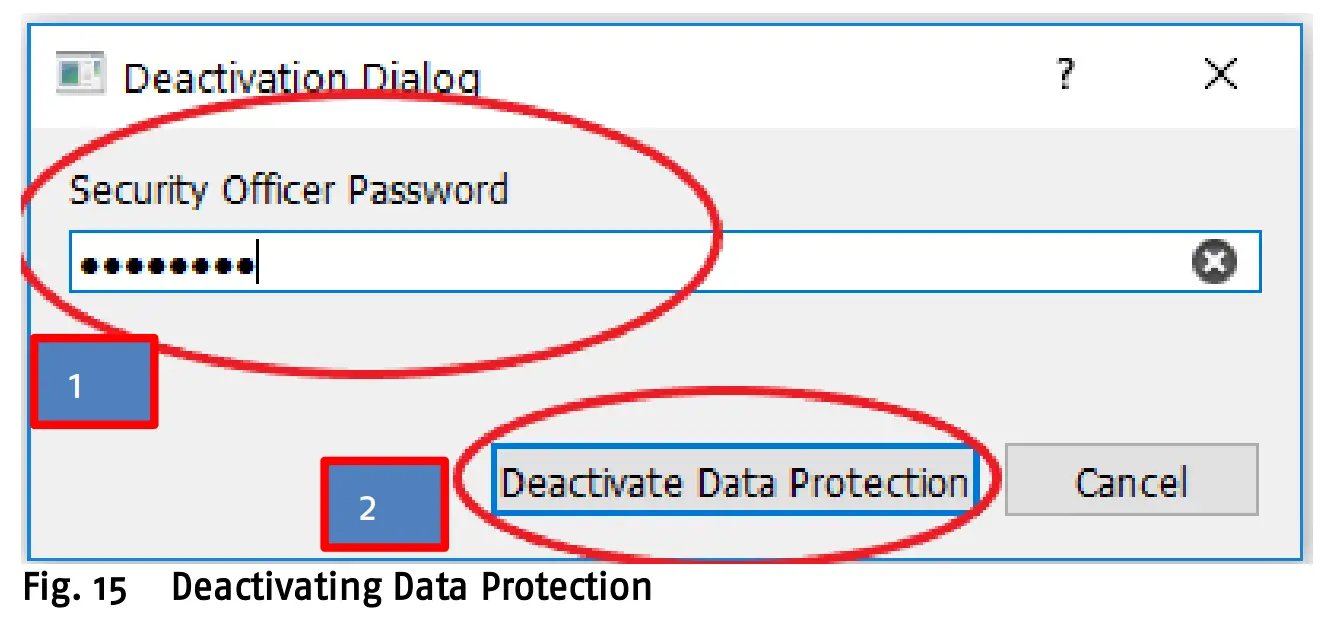1323x624 pixels.
Task: Confirm deactivation via Deactivate Data Protection
Action: [x=737, y=482]
